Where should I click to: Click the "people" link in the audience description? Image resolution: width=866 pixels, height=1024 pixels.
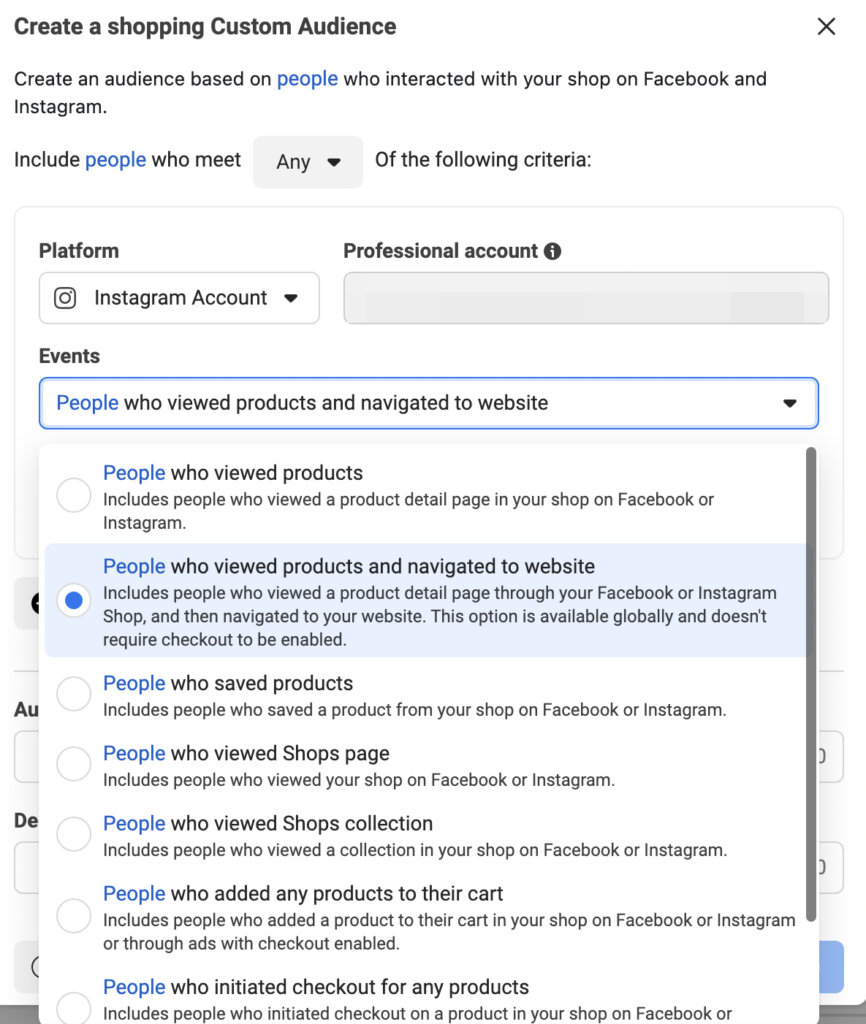306,78
